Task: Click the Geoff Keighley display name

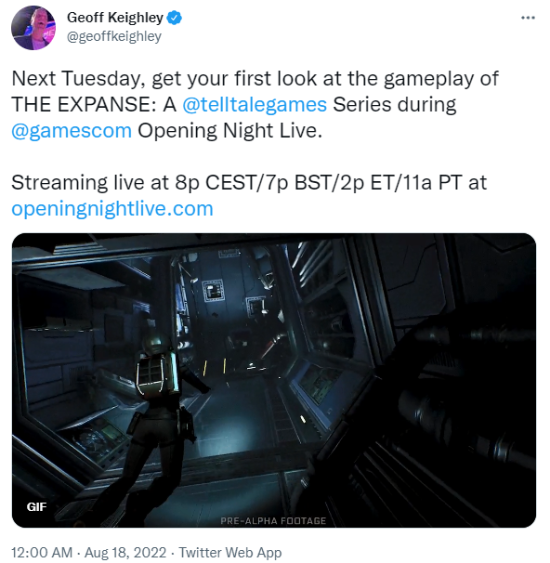Action: [115, 17]
